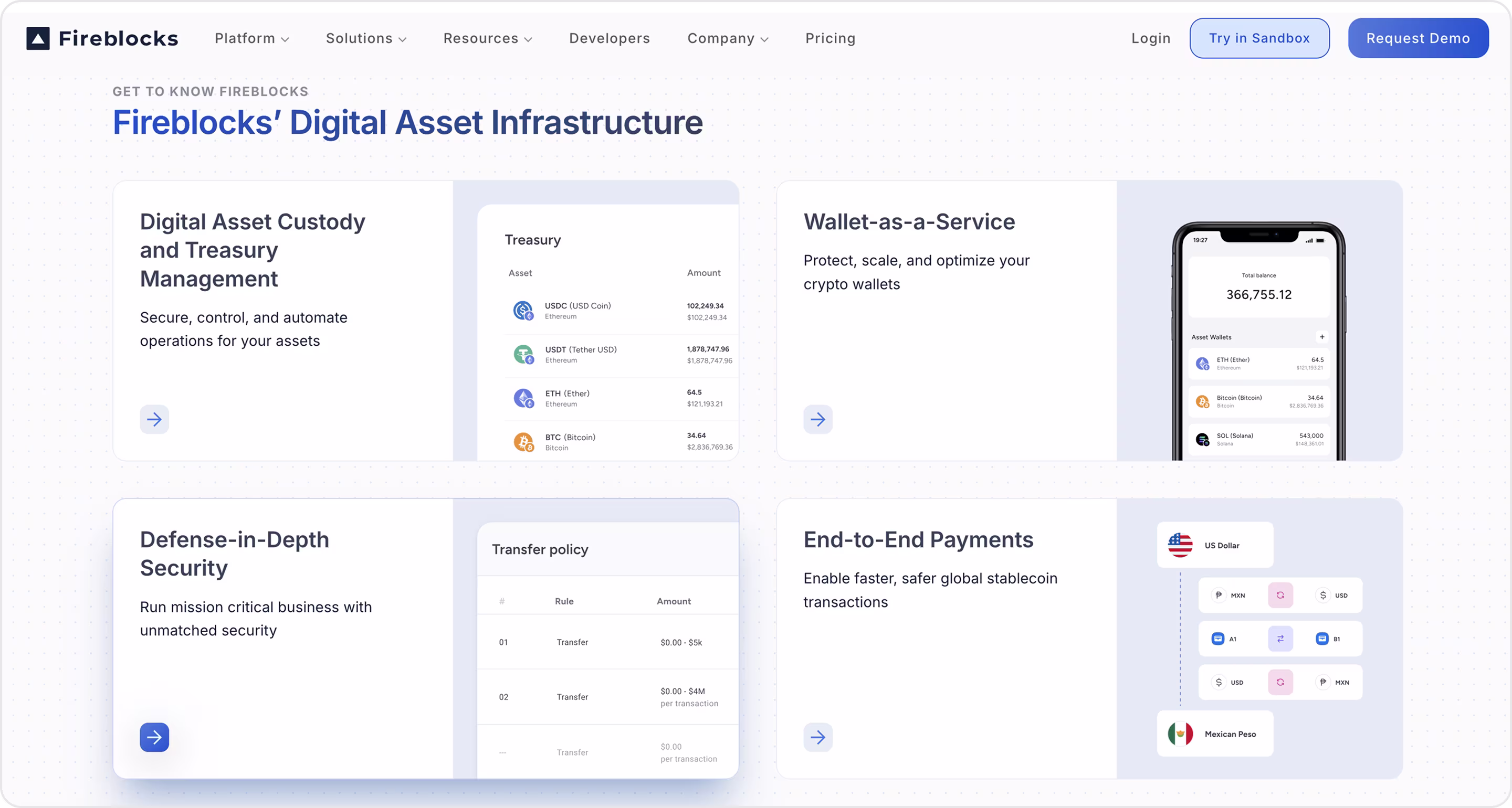This screenshot has width=1512, height=808.
Task: Click the US flag icon
Action: coord(1180,545)
